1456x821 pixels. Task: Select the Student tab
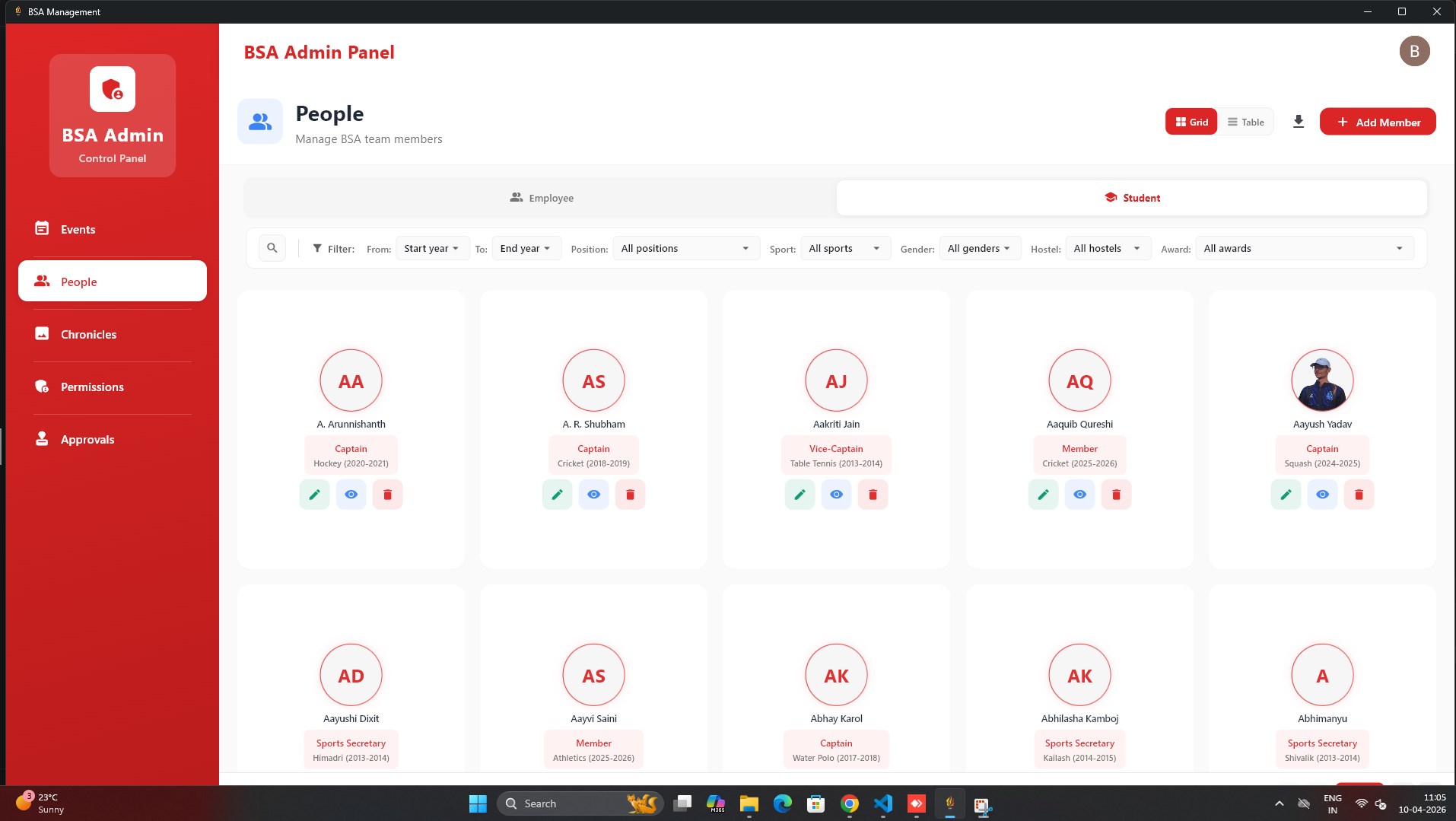(x=1132, y=198)
